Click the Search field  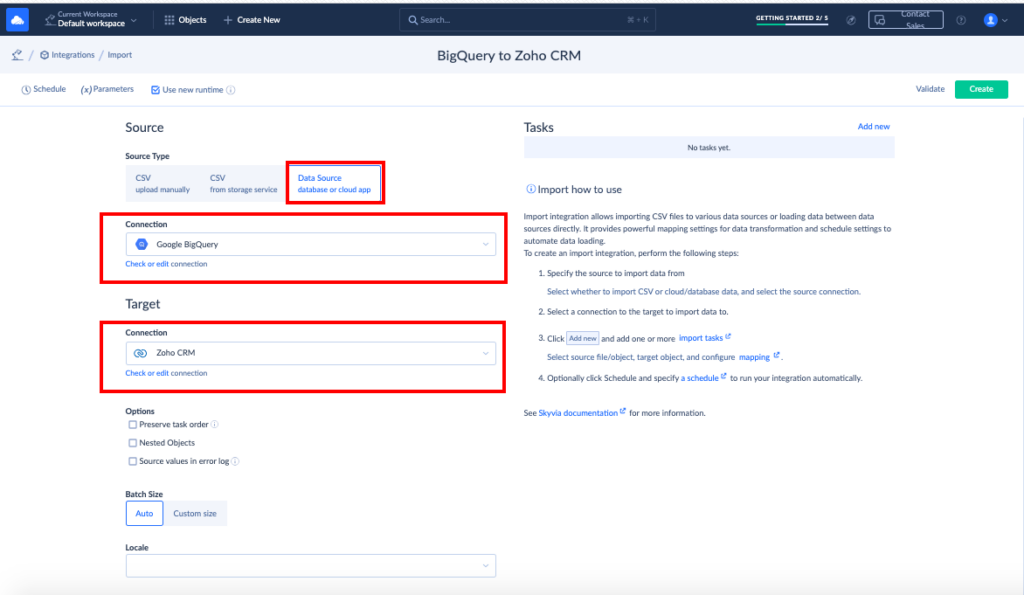point(527,20)
